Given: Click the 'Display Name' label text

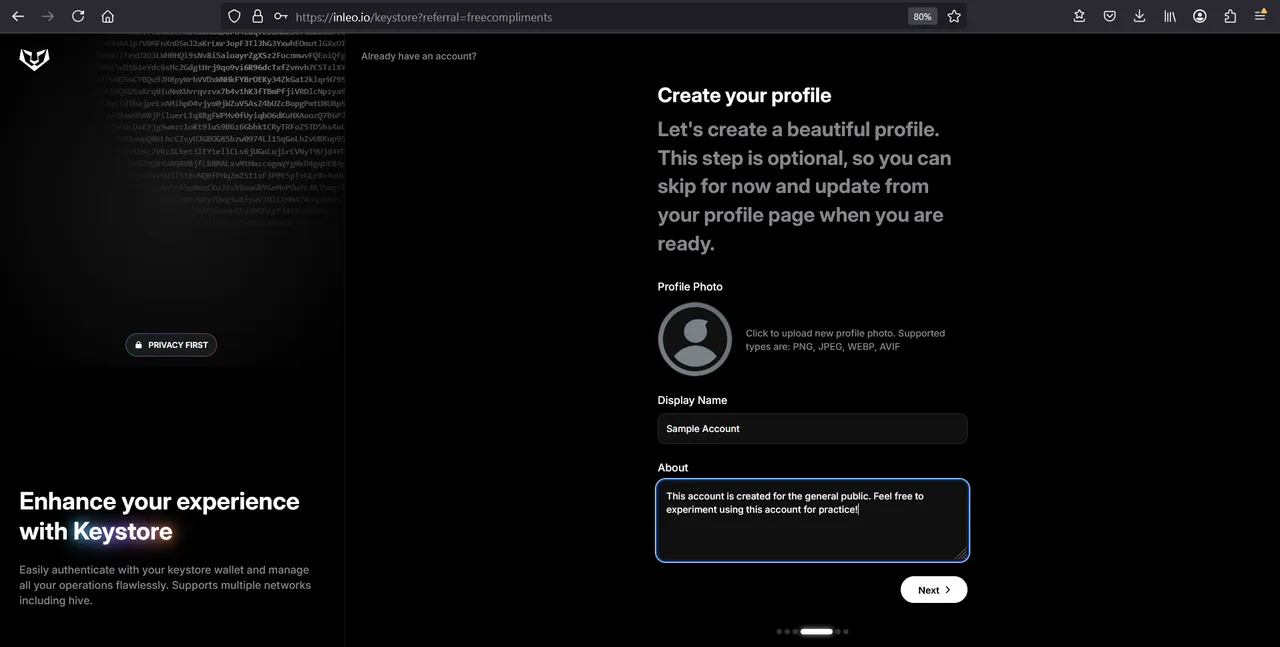Looking at the screenshot, I should tap(692, 400).
